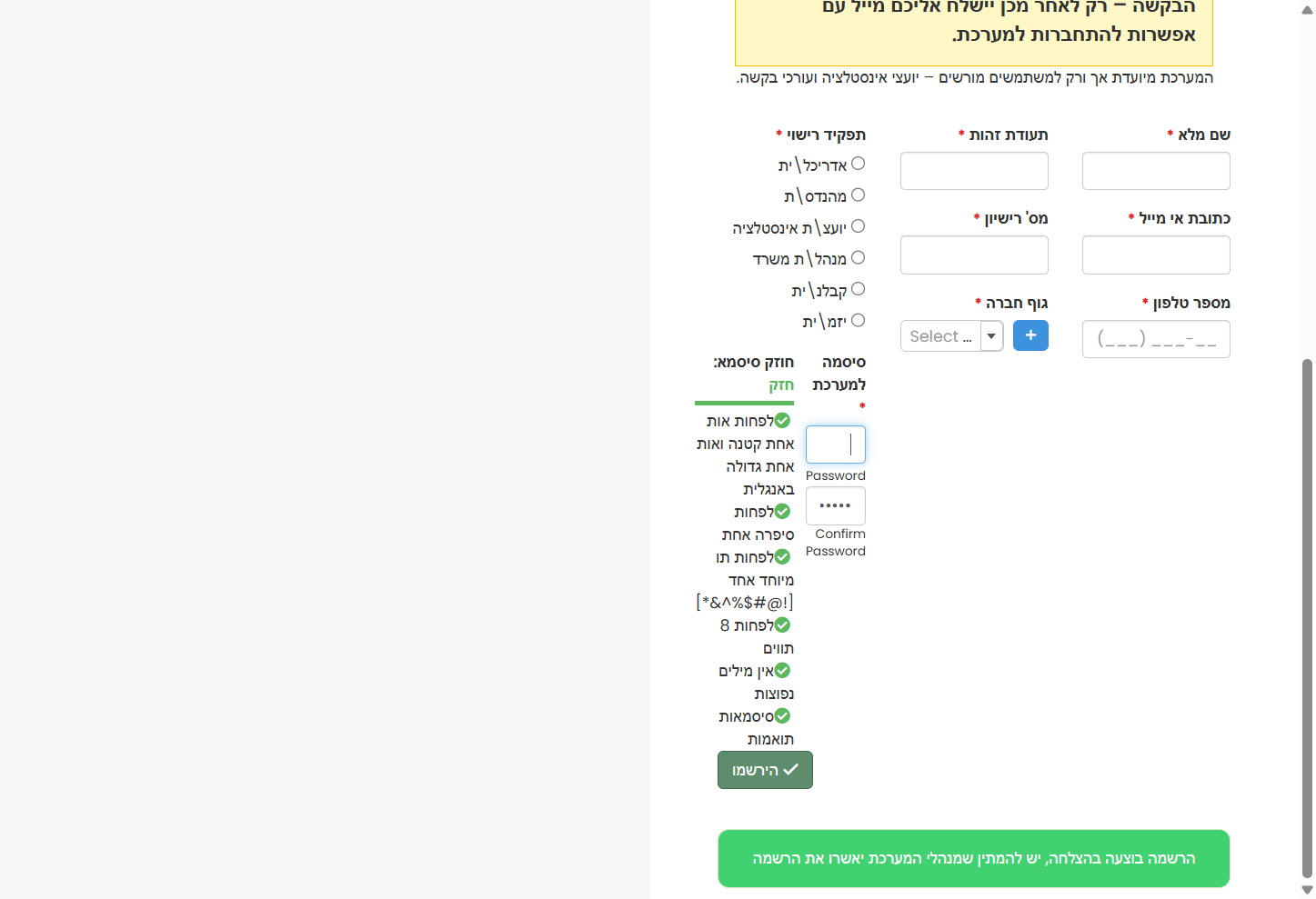
Task: Select the מהנדס\ת radio option
Action: coord(858,195)
